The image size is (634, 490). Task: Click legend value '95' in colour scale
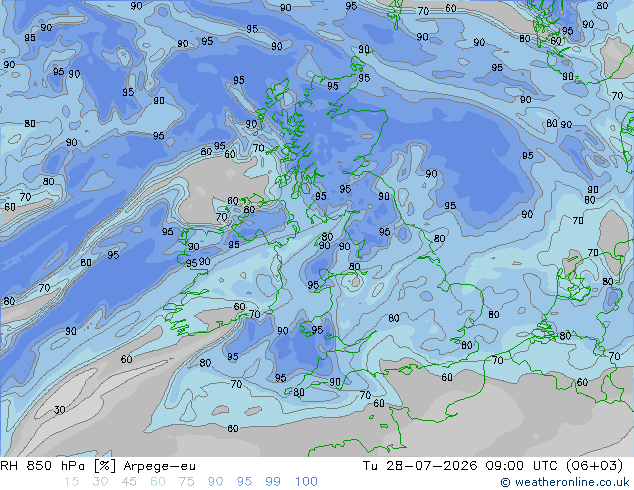[x=244, y=482]
